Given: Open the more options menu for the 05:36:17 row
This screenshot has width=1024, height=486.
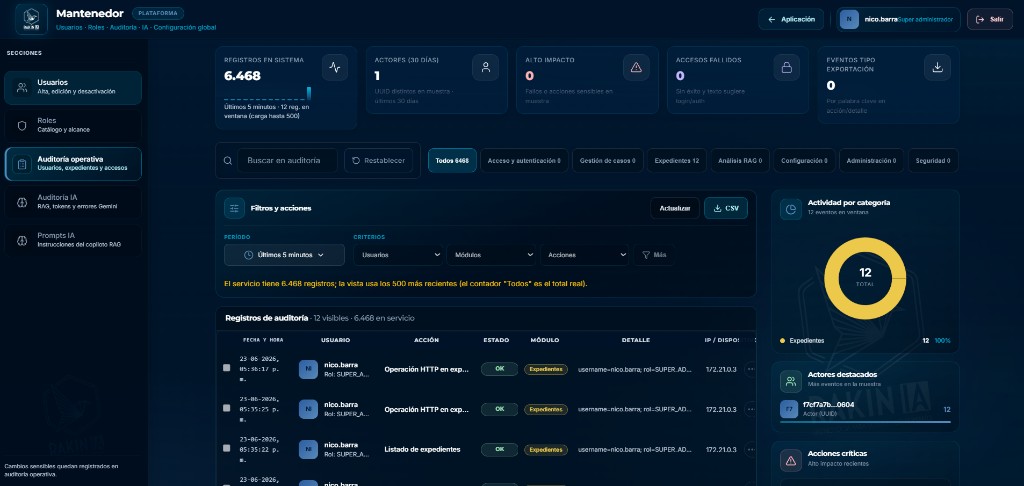Looking at the screenshot, I should tap(750, 369).
